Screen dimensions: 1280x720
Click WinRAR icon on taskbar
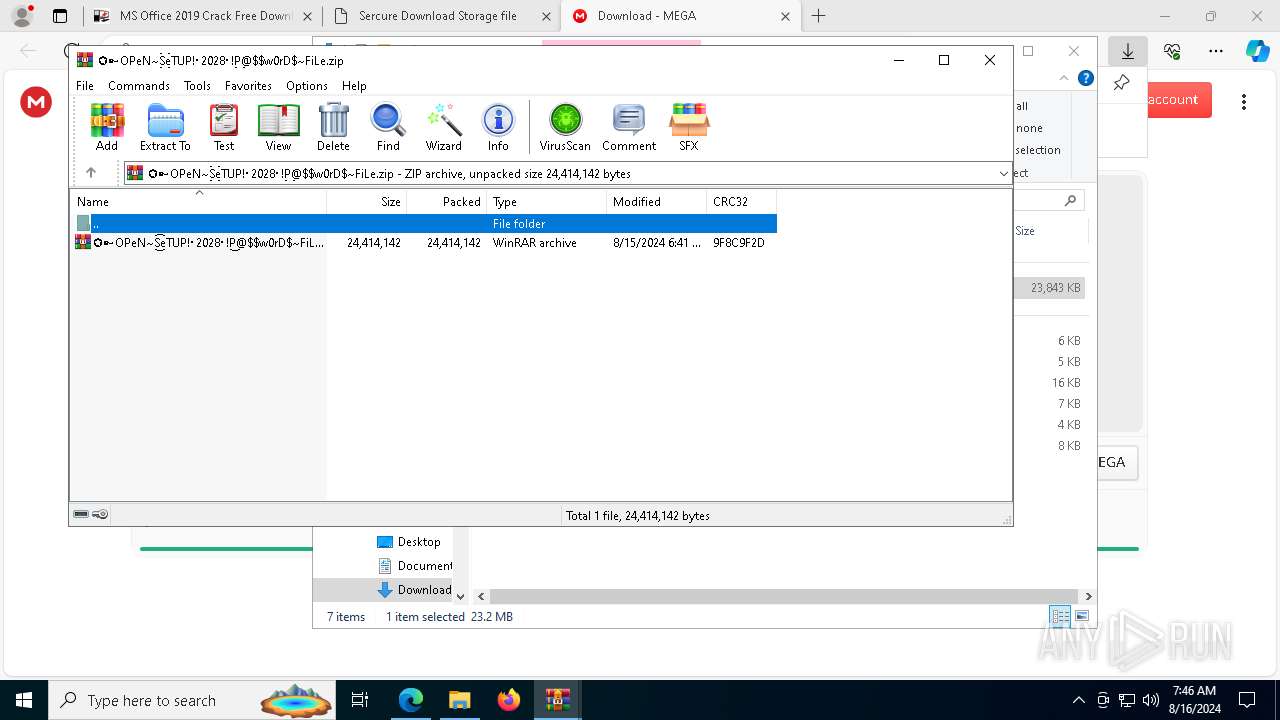click(557, 700)
